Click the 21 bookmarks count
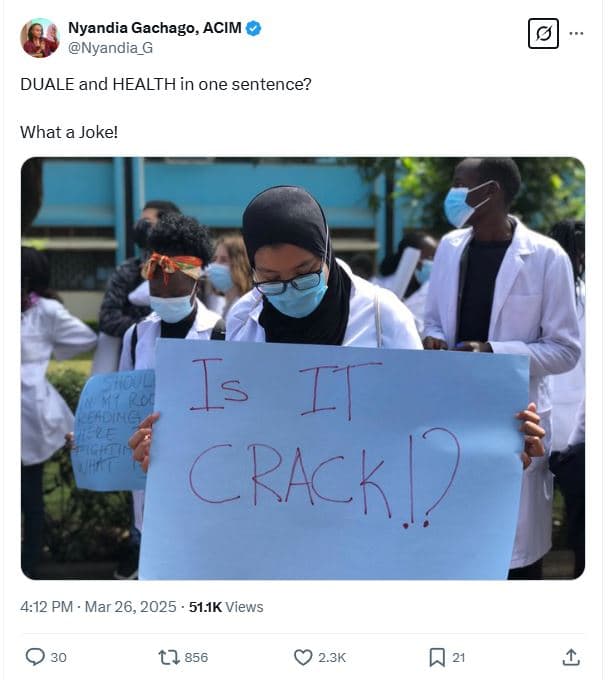Image resolution: width=611 pixels, height=680 pixels. click(x=459, y=657)
